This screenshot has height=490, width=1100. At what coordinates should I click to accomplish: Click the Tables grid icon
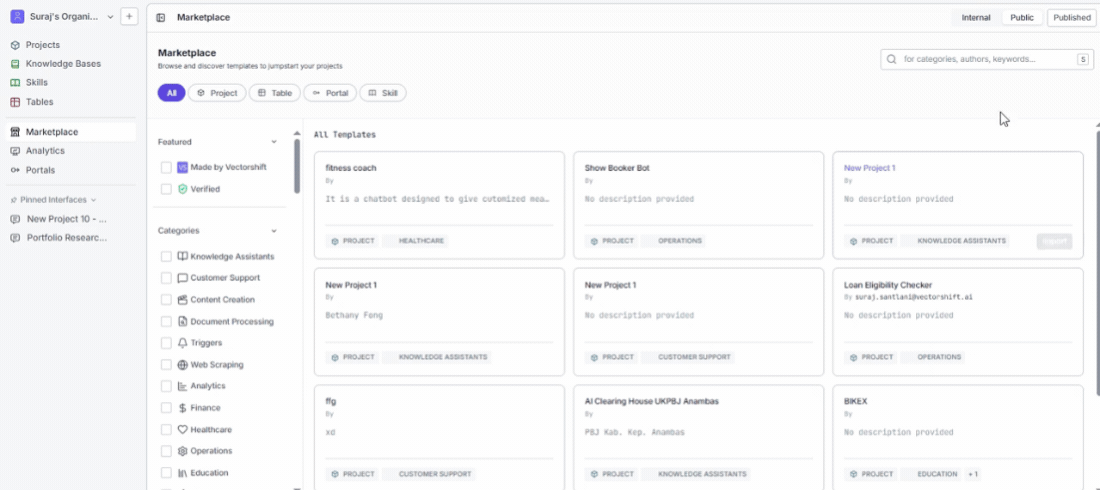[15, 102]
